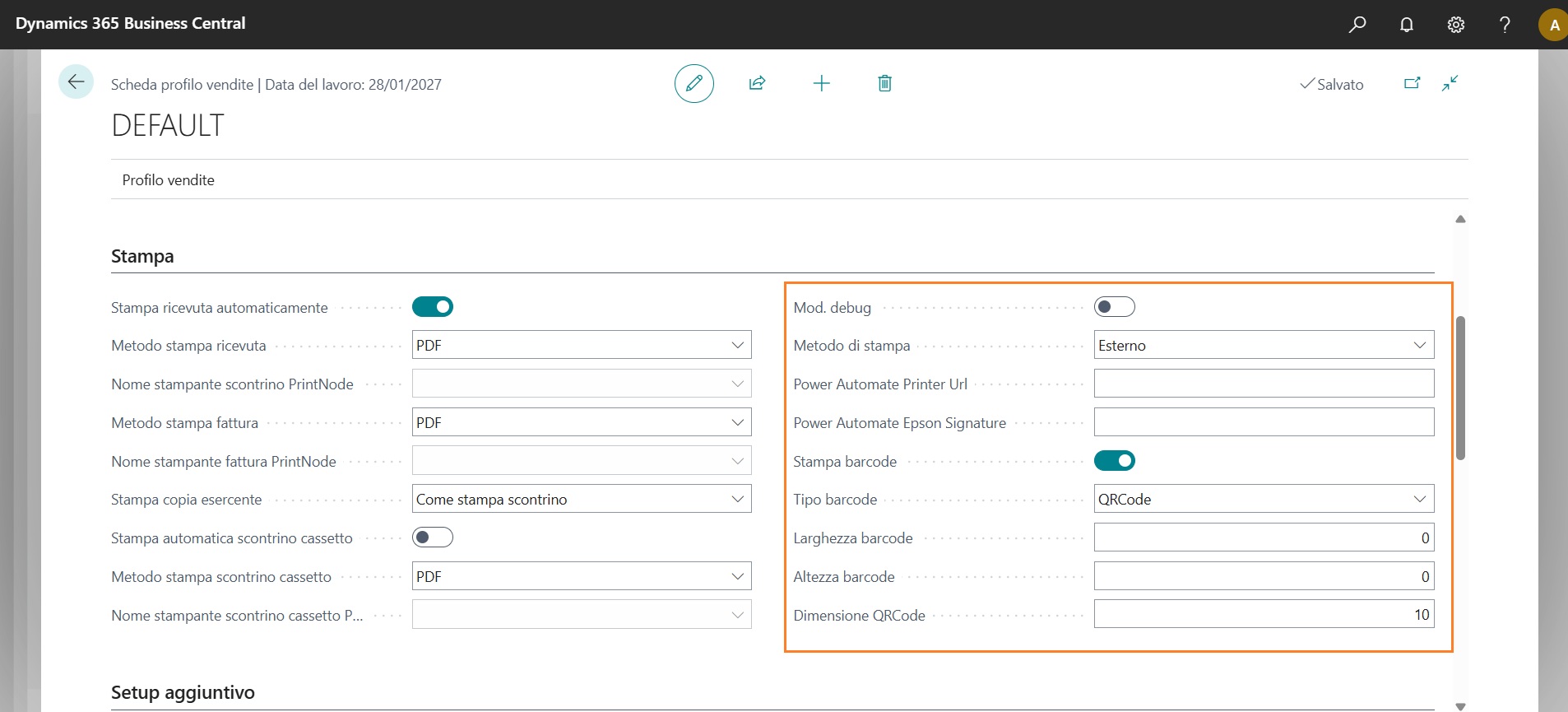Open search magnifier in top bar

coord(1357,25)
